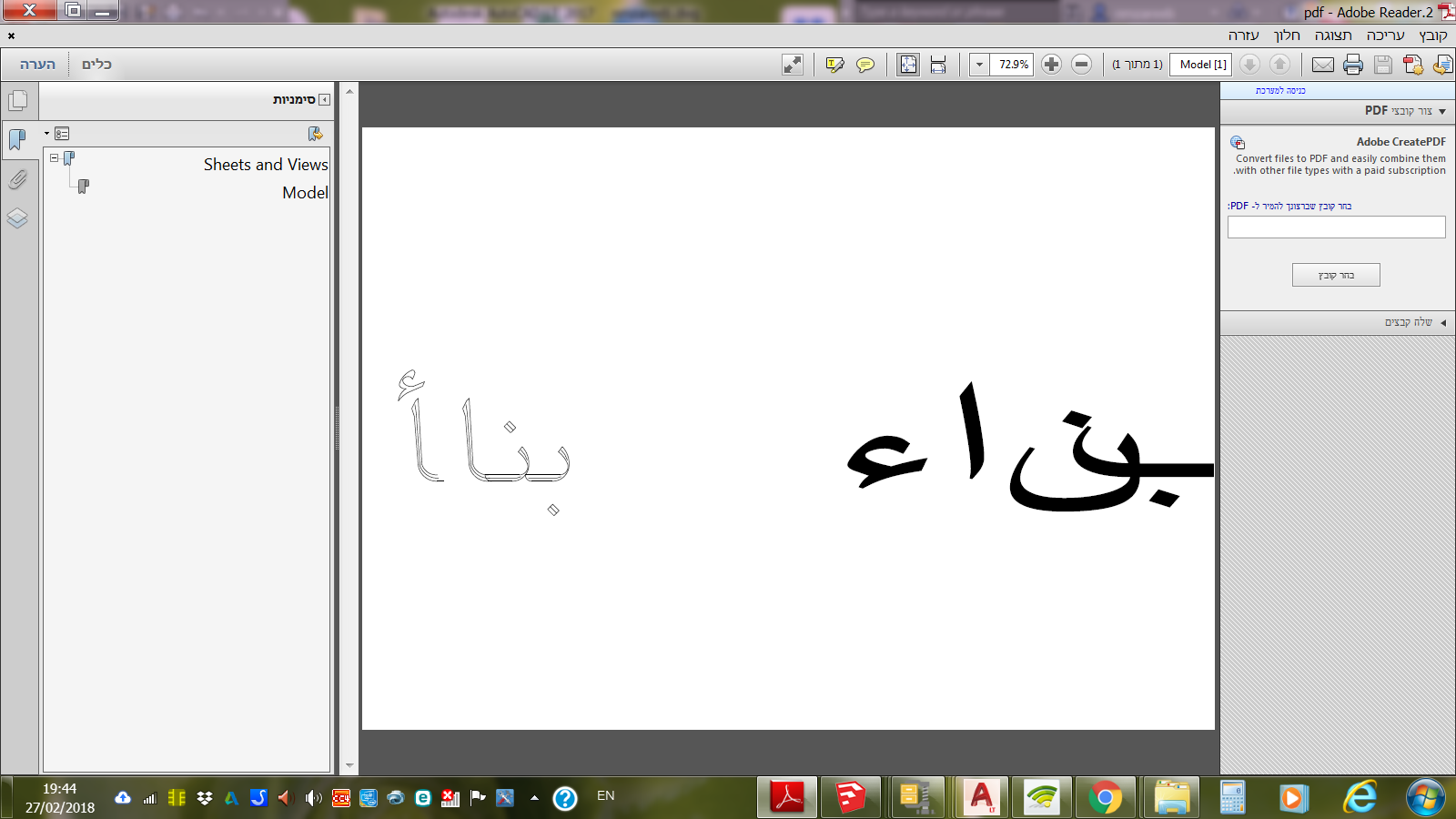Toggle fit width page view

938,64
